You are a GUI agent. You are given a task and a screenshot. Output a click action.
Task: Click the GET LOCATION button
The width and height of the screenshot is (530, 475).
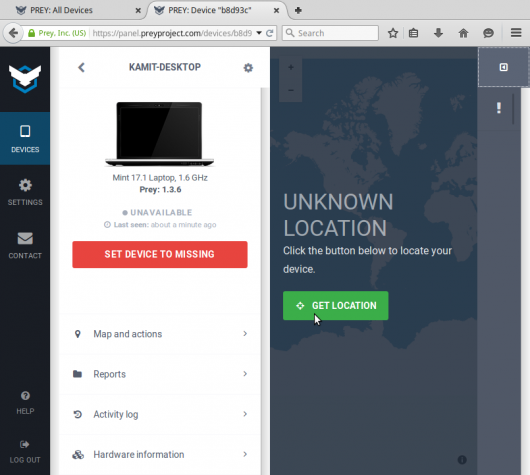336,306
